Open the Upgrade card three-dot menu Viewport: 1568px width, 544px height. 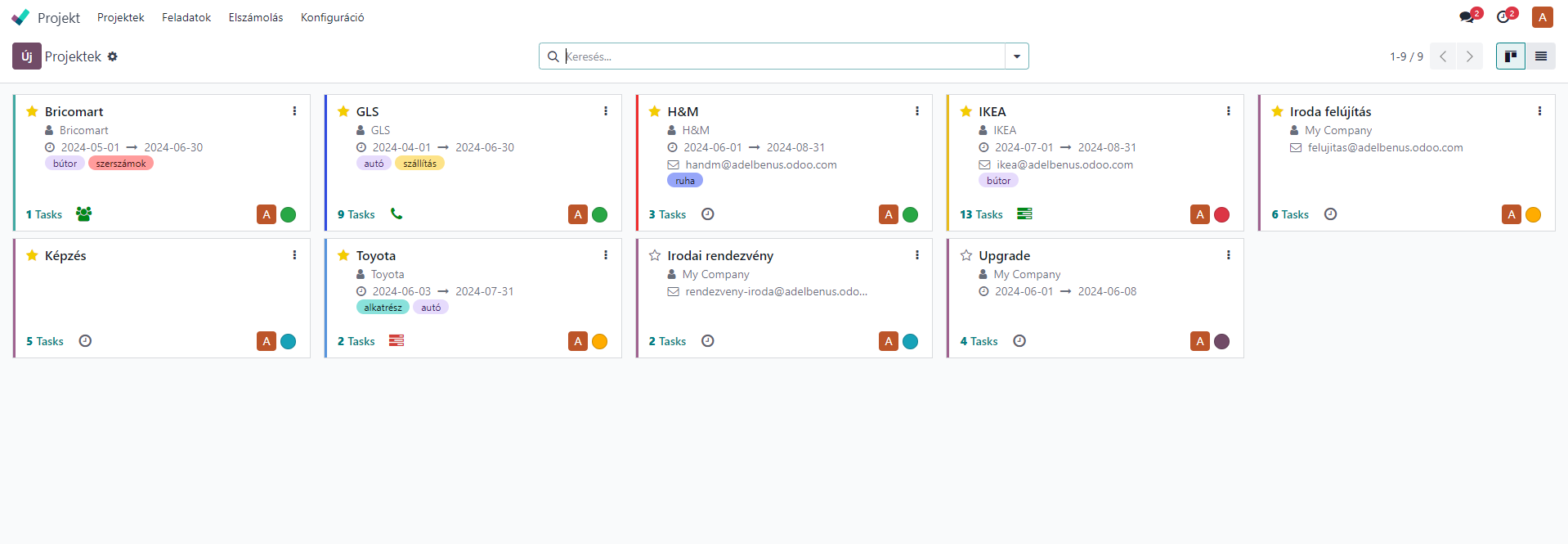pos(1229,255)
